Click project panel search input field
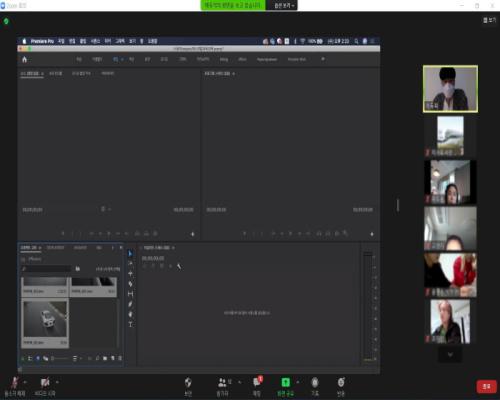Screen dimensions: 500x400 [x=46, y=269]
